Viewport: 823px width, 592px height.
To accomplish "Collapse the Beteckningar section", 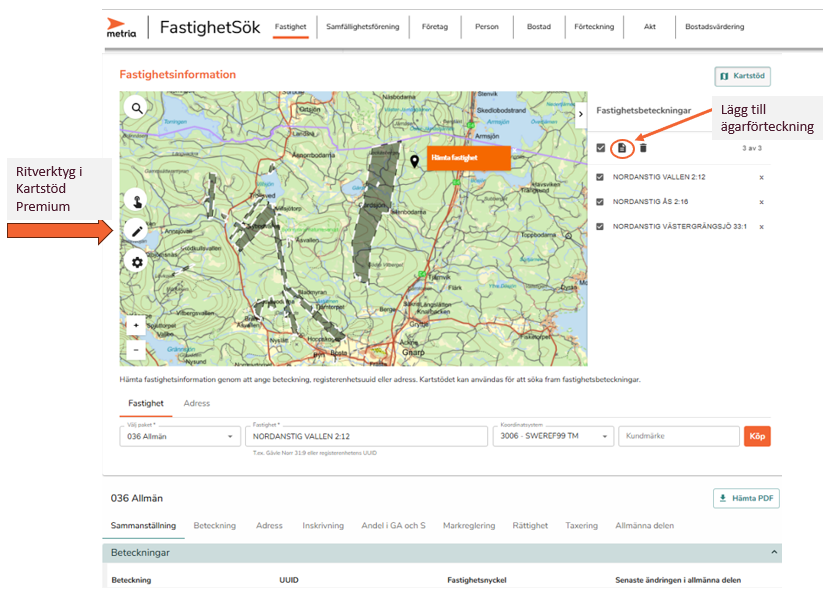I will pyautogui.click(x=774, y=552).
